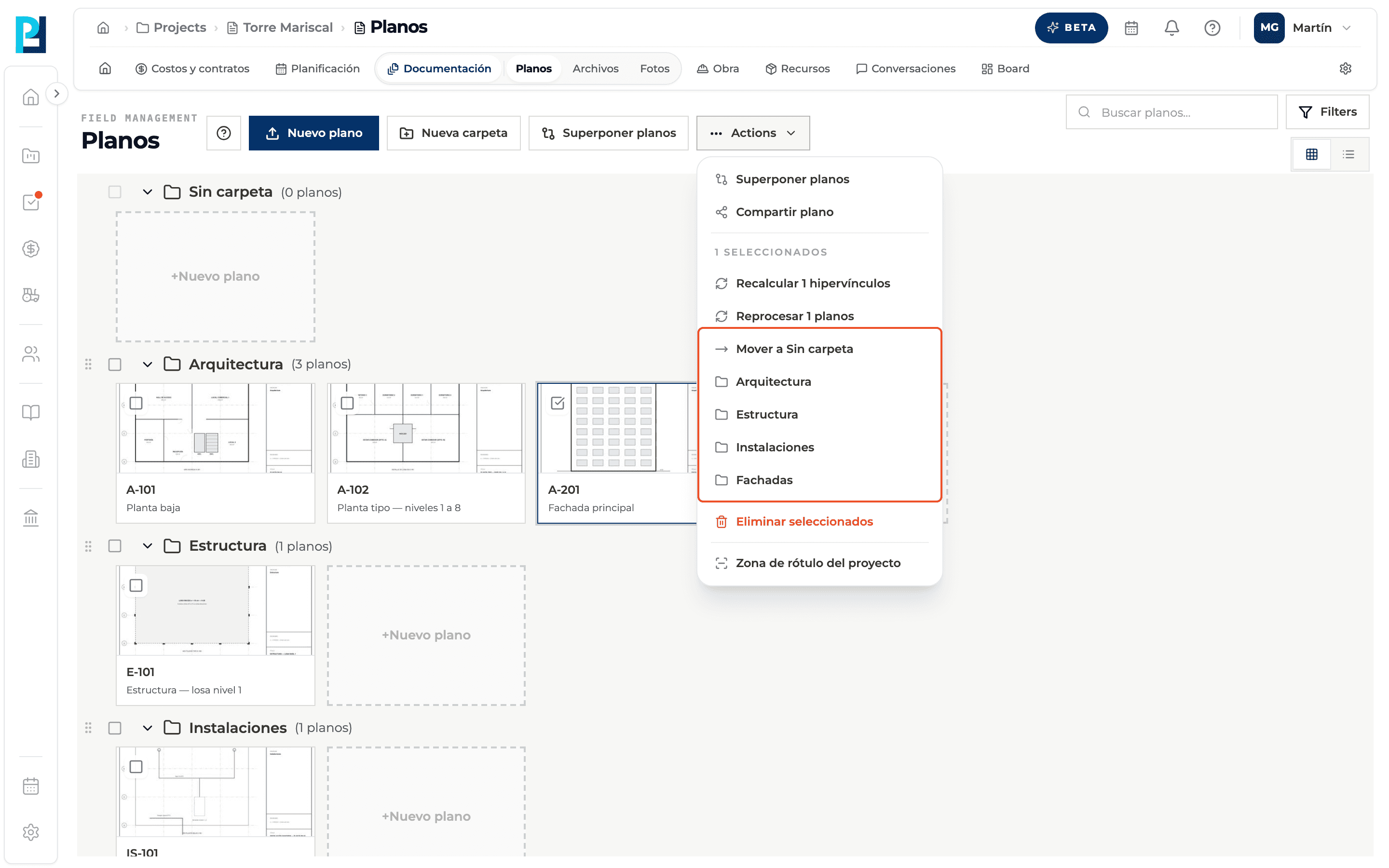Image resolution: width=1389 pixels, height=868 pixels.
Task: Open sidebar settings gear at bottom
Action: (x=31, y=832)
